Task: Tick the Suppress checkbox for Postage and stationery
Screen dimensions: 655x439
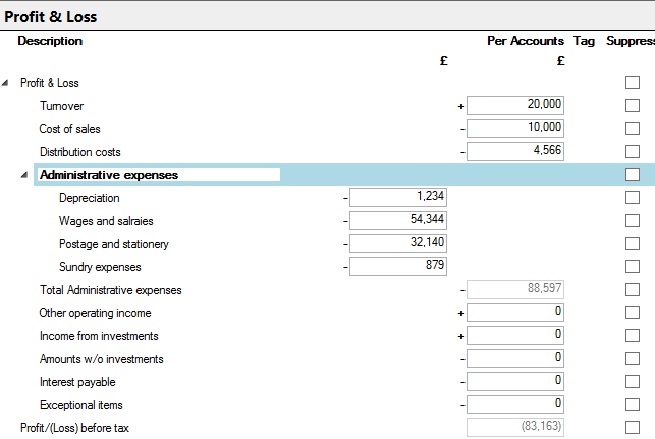Action: [x=632, y=243]
